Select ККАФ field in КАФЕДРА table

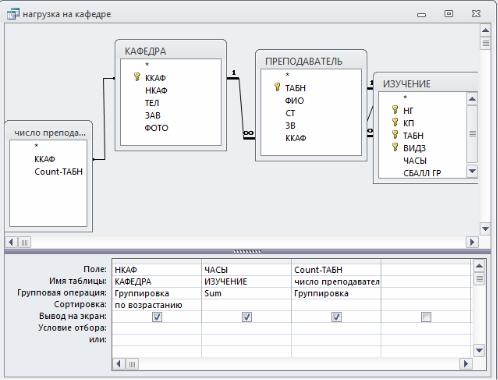tap(155, 78)
